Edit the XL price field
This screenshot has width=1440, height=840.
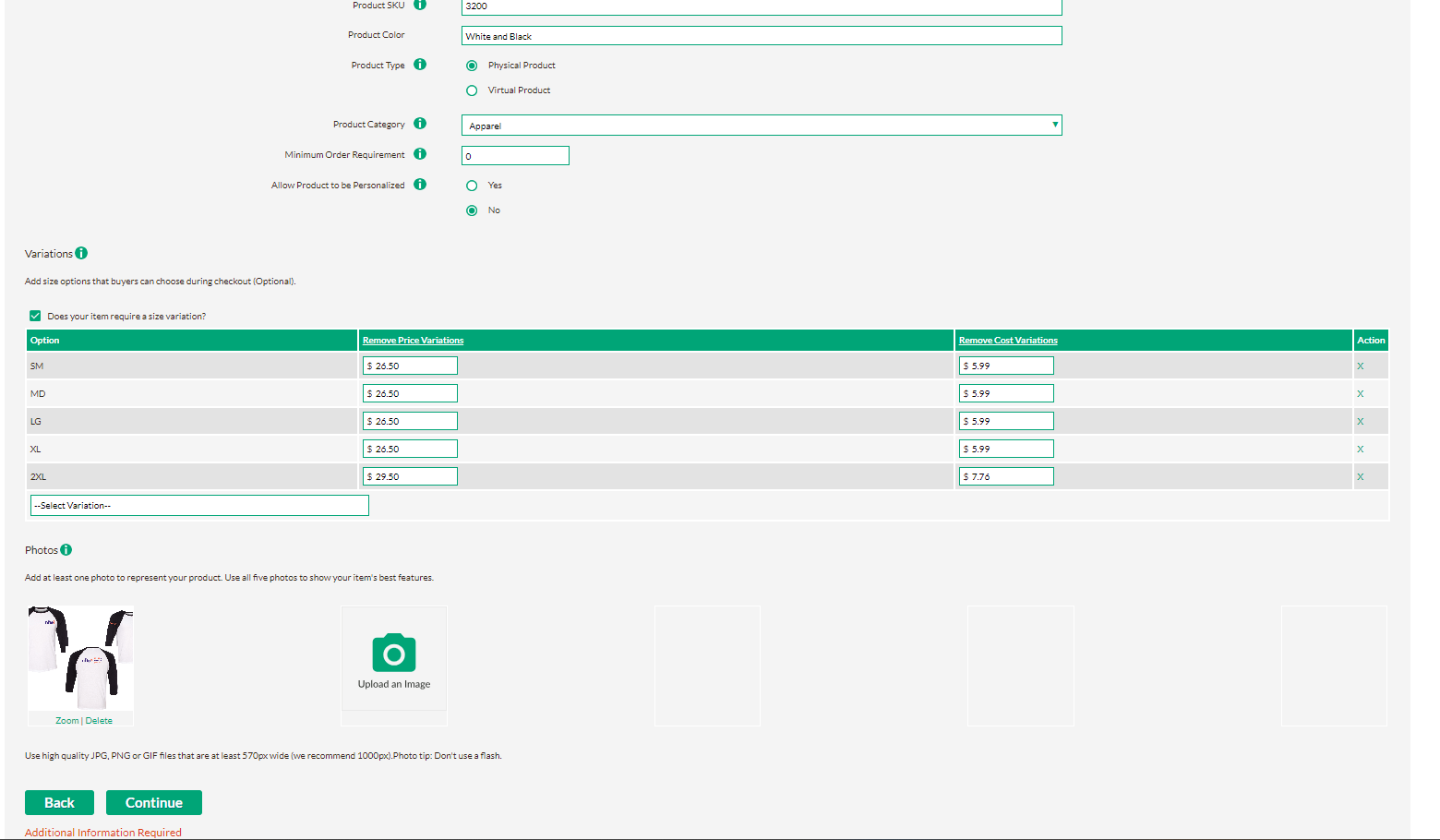[x=410, y=449]
